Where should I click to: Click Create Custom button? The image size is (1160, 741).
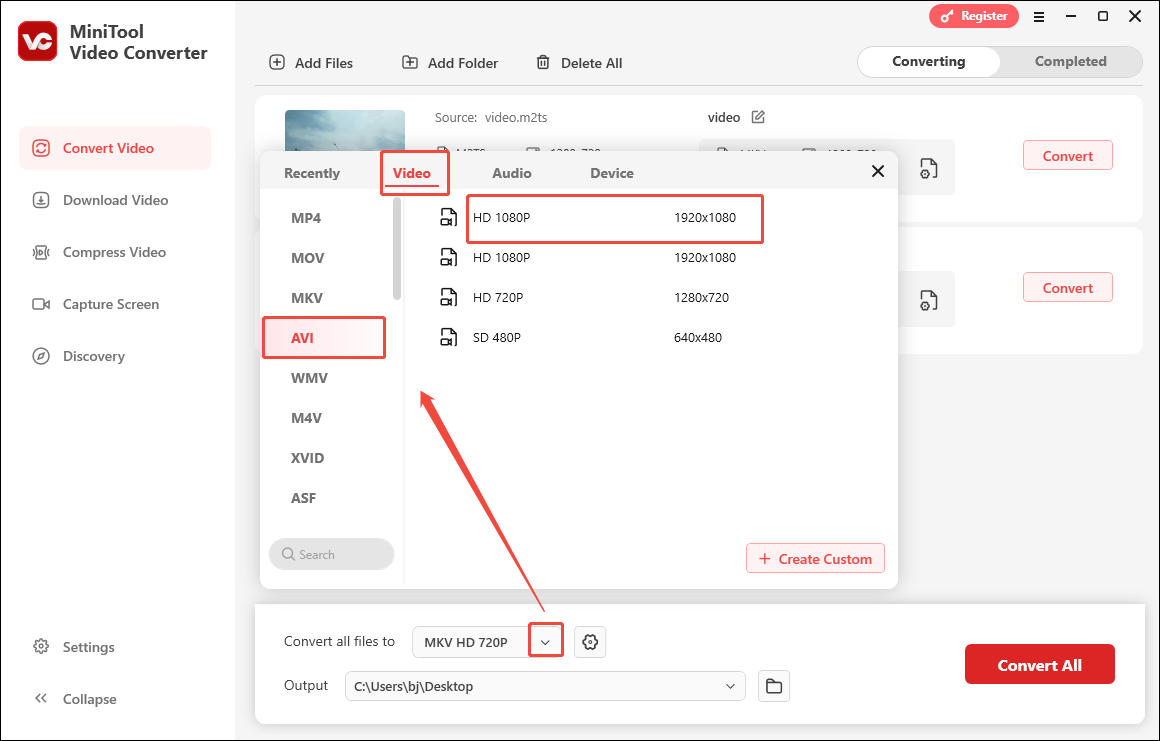coord(815,559)
